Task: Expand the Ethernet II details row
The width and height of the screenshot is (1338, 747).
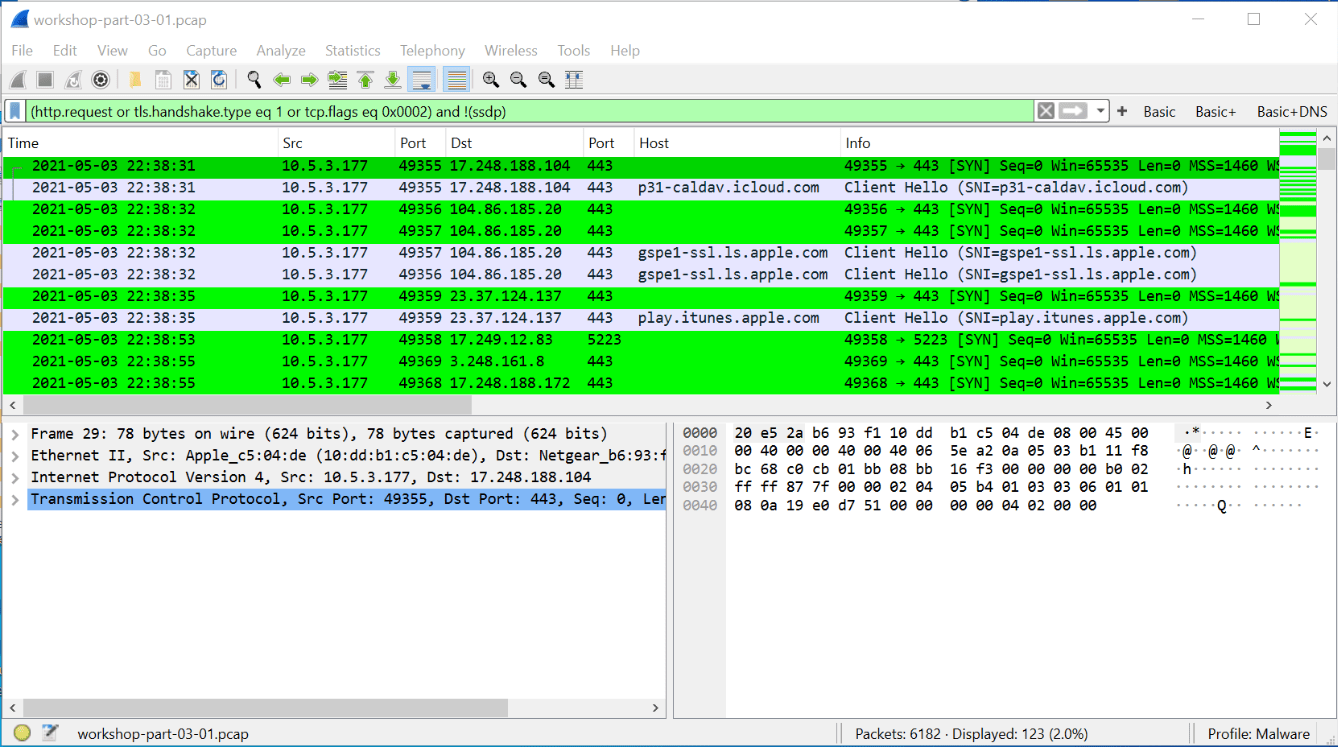Action: tap(15, 456)
